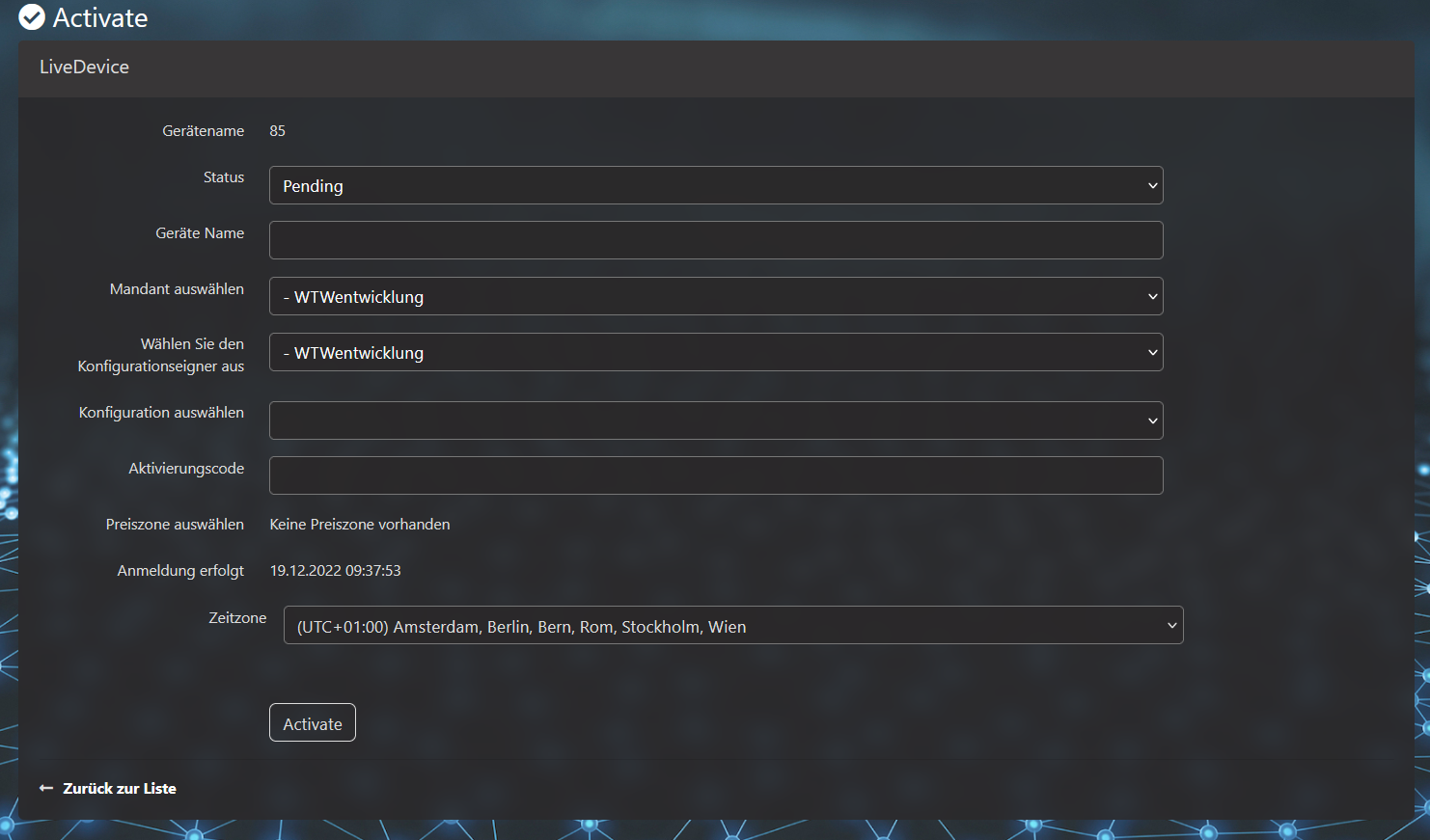Click the Activate page heading text
1430x840 pixels.
click(100, 17)
